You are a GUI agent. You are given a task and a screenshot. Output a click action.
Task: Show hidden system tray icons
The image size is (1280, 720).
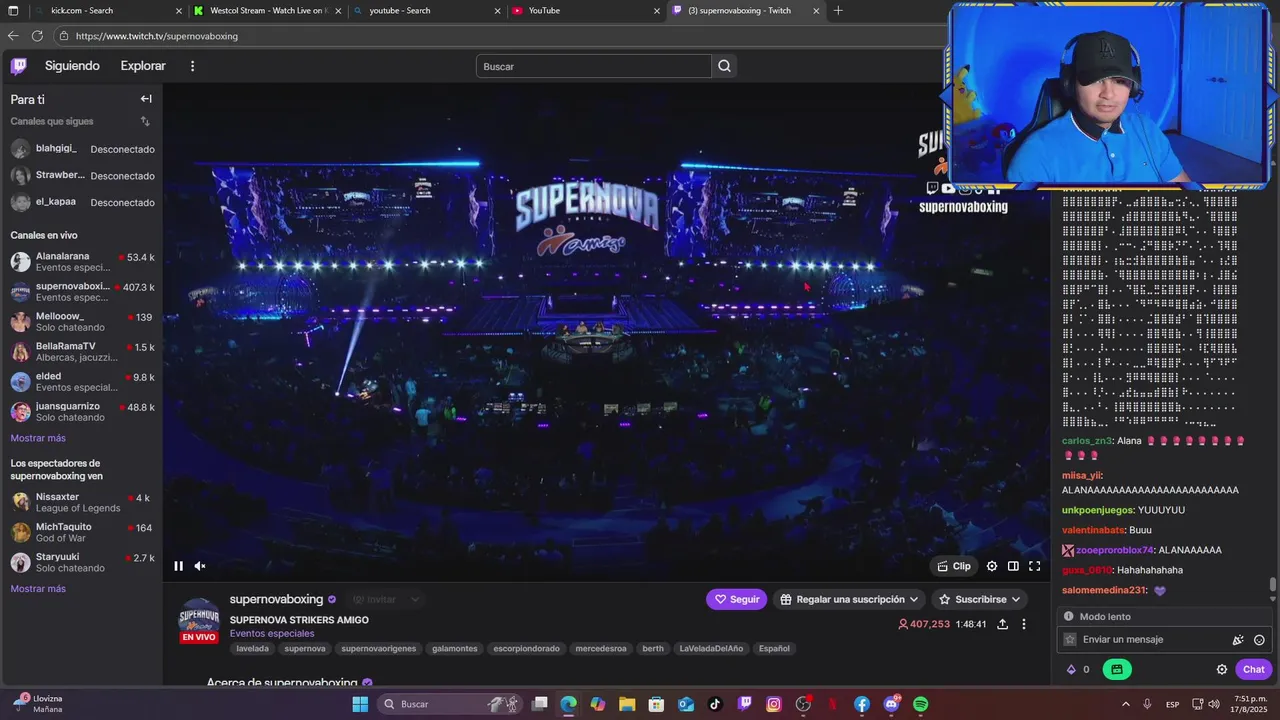pyautogui.click(x=1126, y=704)
